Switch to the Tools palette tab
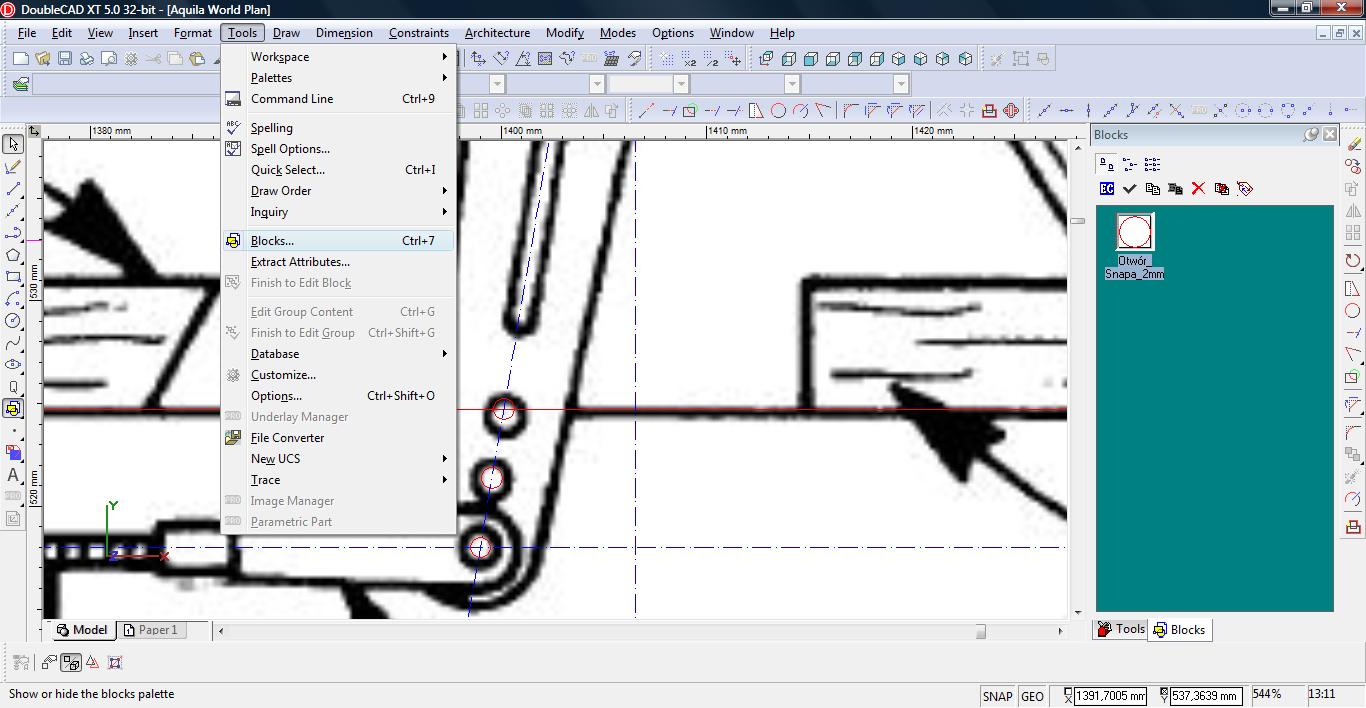Image resolution: width=1366 pixels, height=708 pixels. coord(1121,630)
